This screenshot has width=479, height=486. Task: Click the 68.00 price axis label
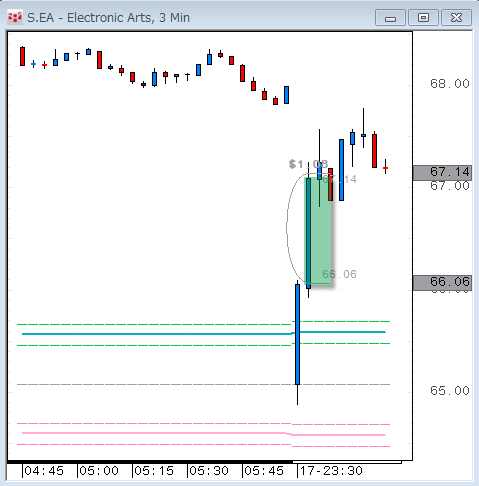[x=450, y=84]
